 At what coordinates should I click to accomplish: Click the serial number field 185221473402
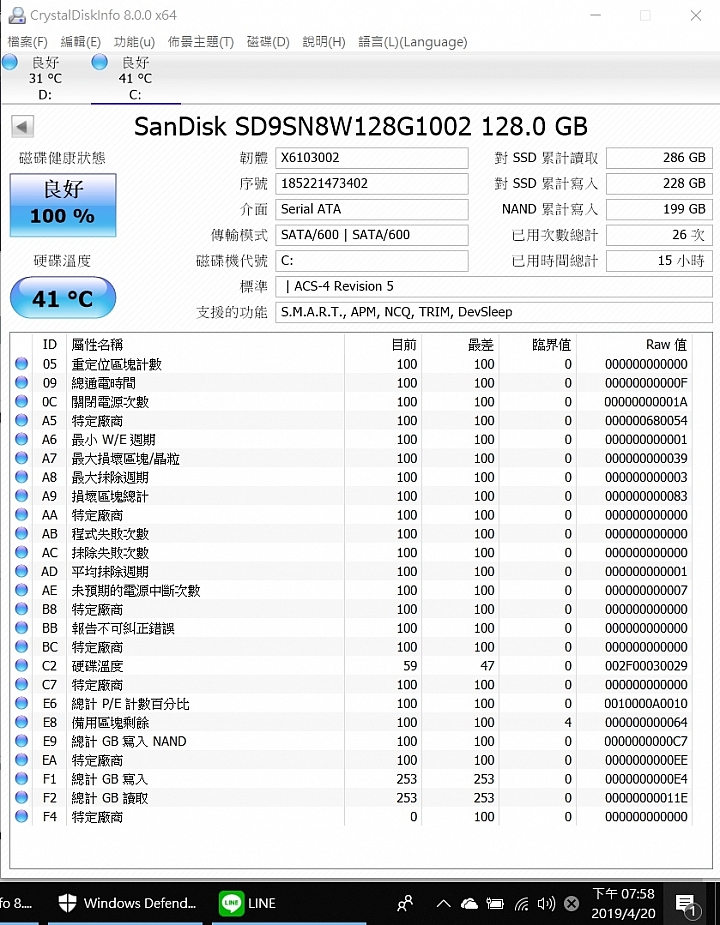[x=372, y=183]
